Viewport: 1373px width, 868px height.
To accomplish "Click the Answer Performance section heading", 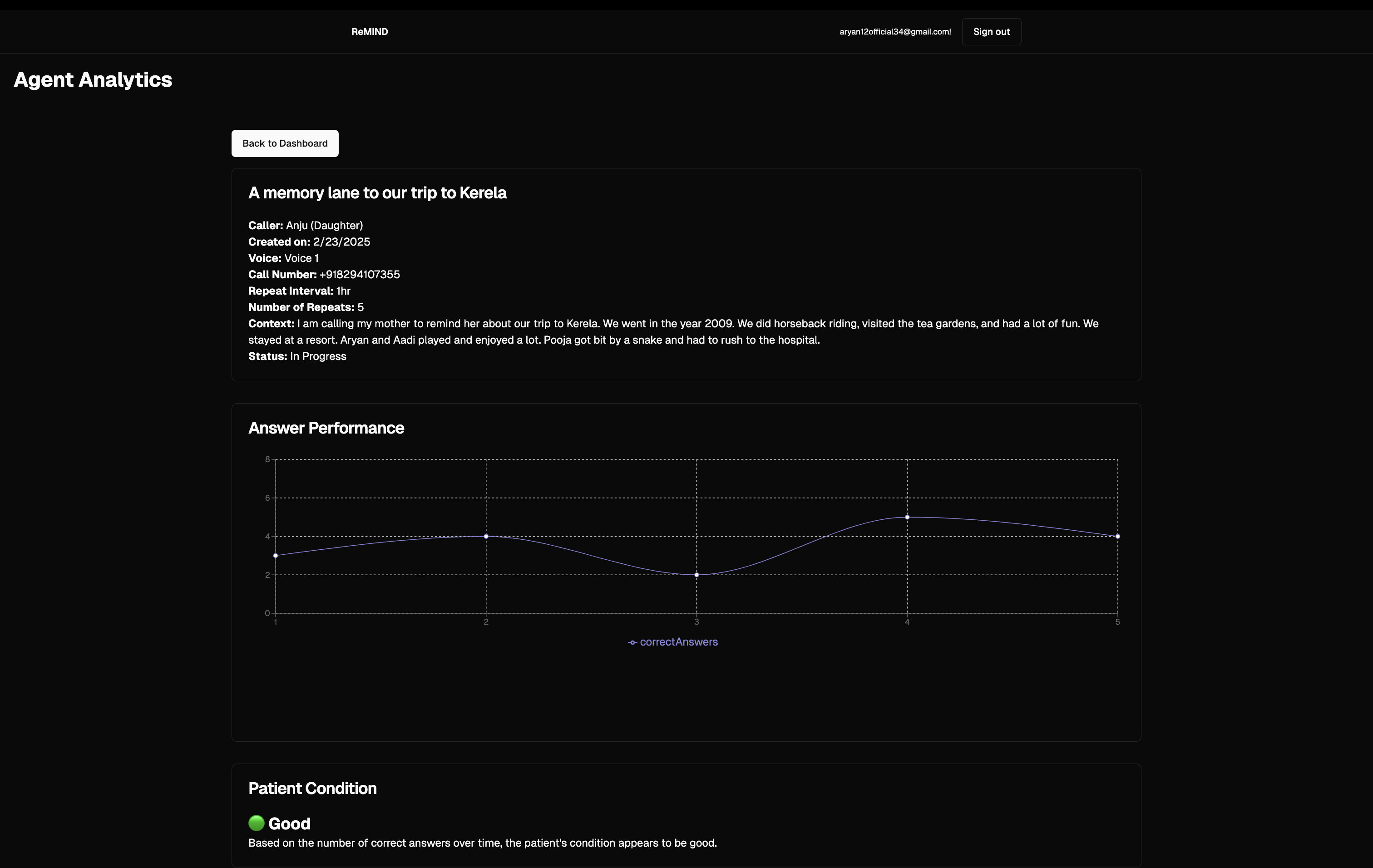I will point(326,428).
